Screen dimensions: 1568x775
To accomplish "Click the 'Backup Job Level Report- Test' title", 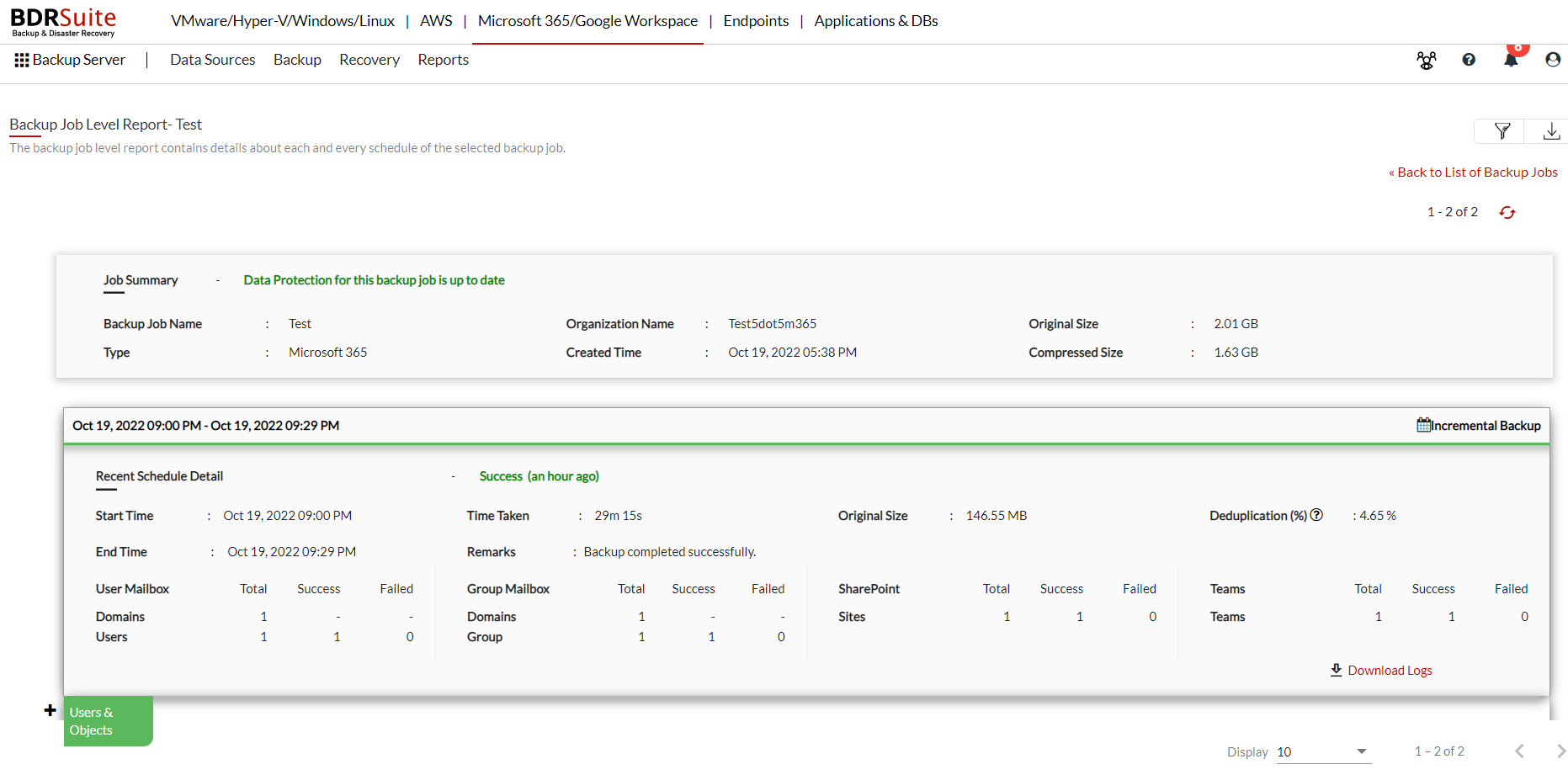I will [x=106, y=125].
